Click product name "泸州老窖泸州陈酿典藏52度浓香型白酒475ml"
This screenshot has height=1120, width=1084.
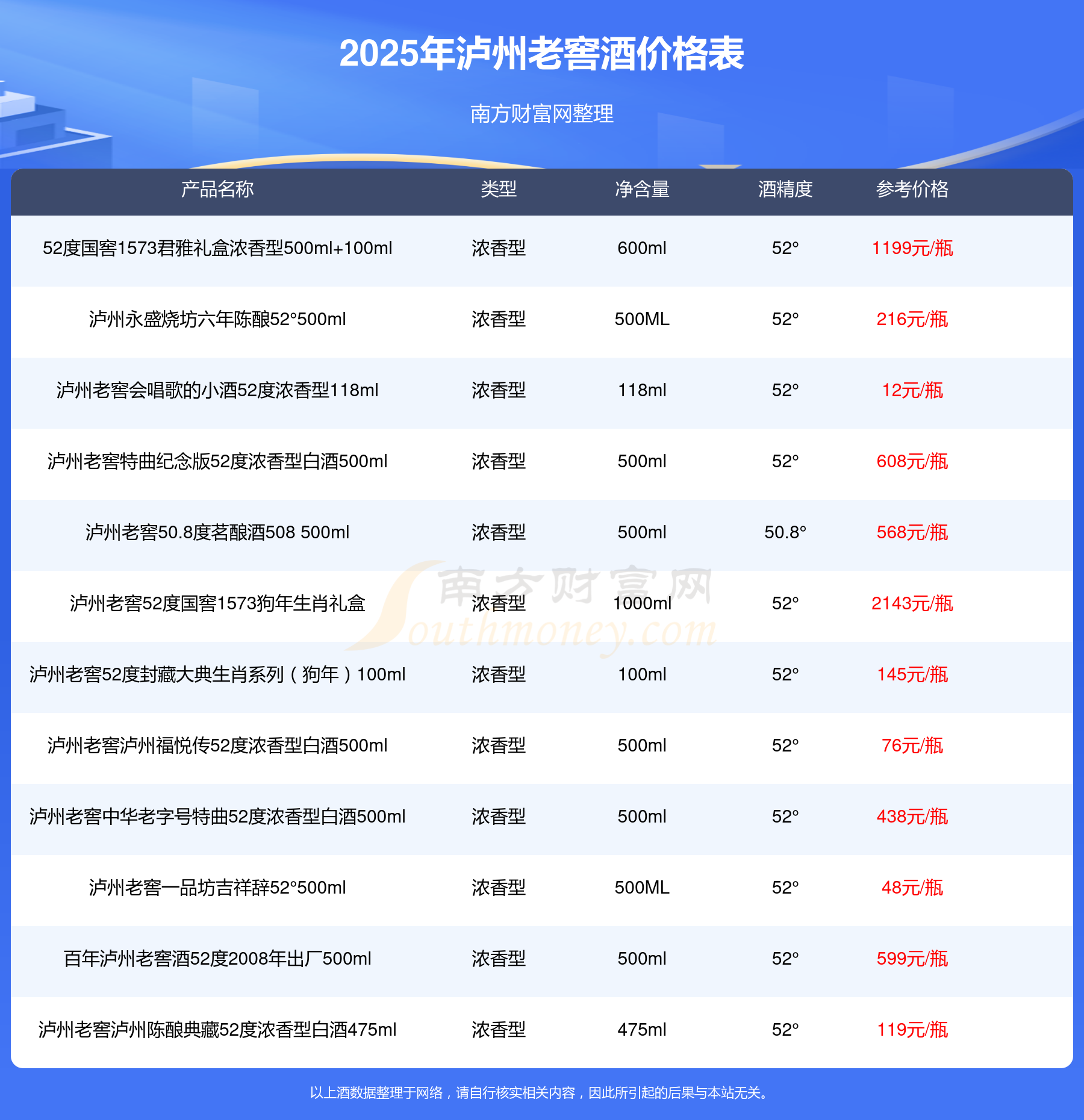click(217, 1030)
